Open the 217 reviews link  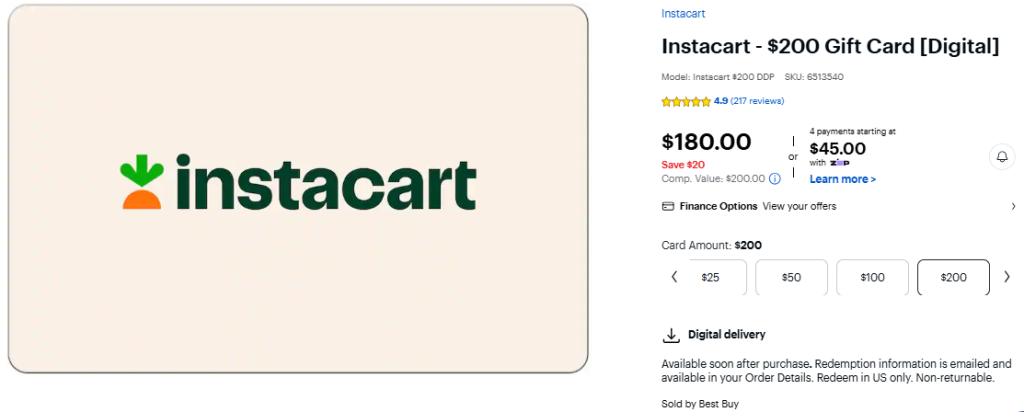[x=758, y=101]
